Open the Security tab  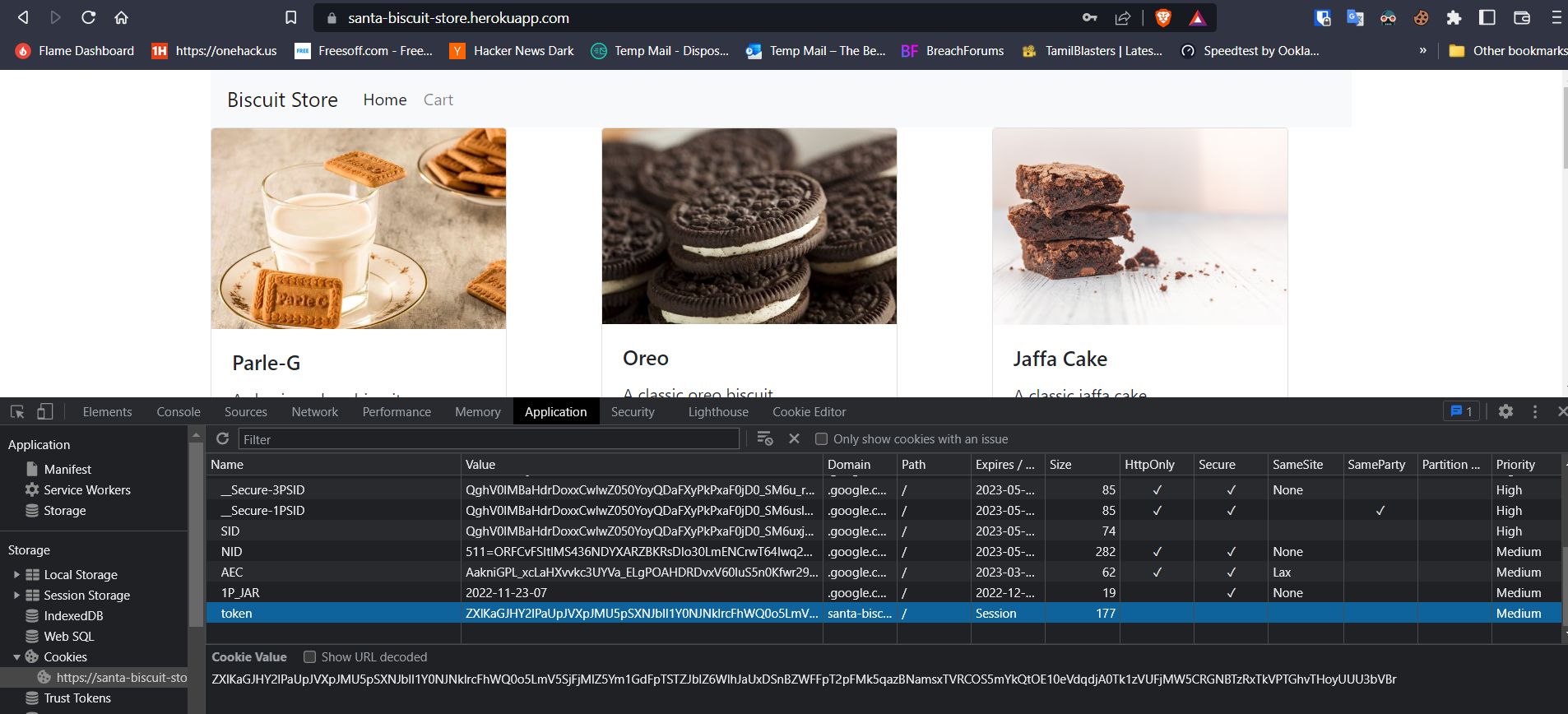click(633, 411)
